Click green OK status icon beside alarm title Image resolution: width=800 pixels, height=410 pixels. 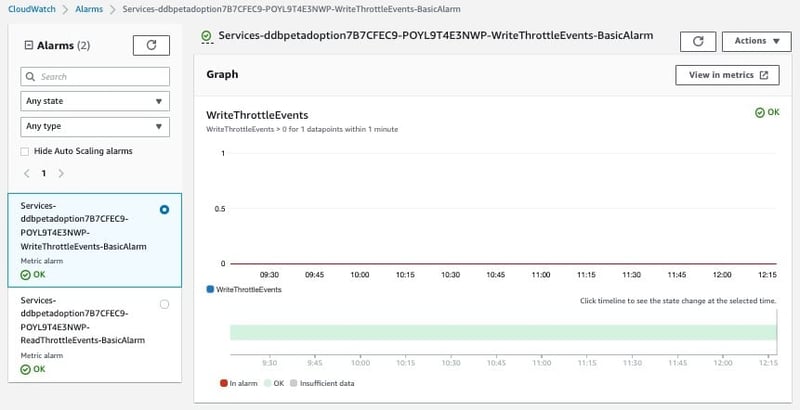[206, 36]
